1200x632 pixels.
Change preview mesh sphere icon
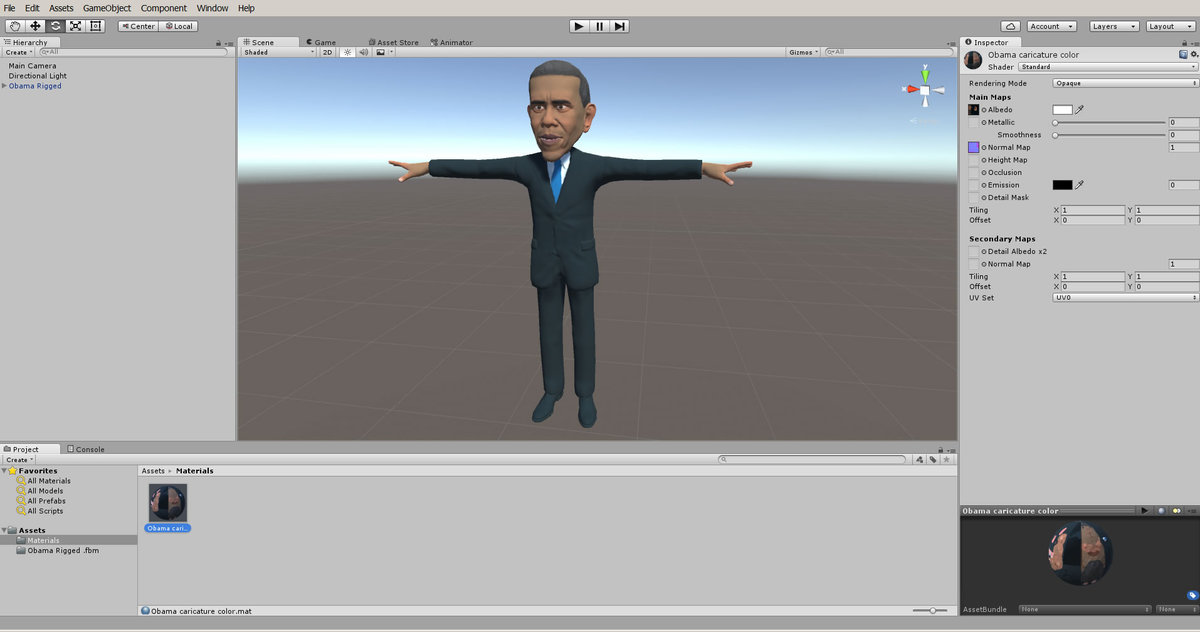click(1161, 511)
